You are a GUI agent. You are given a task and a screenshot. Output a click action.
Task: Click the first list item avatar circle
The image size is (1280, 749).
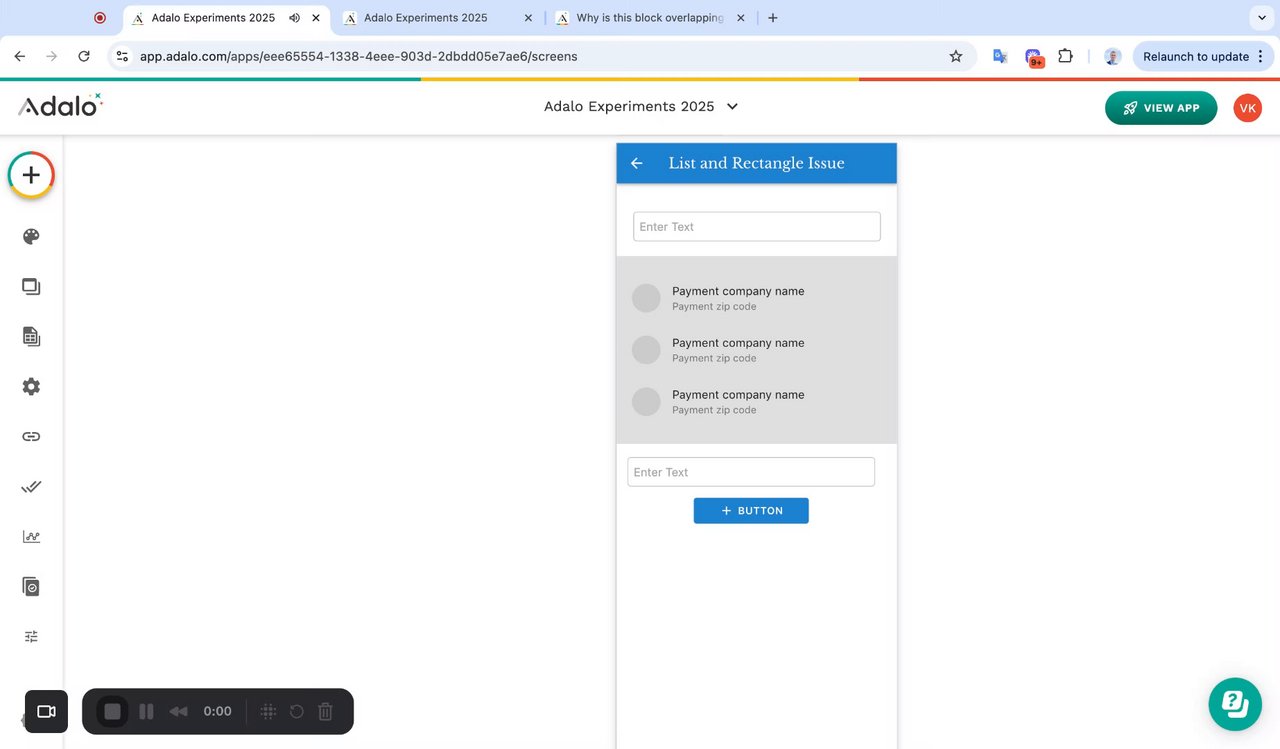point(647,298)
